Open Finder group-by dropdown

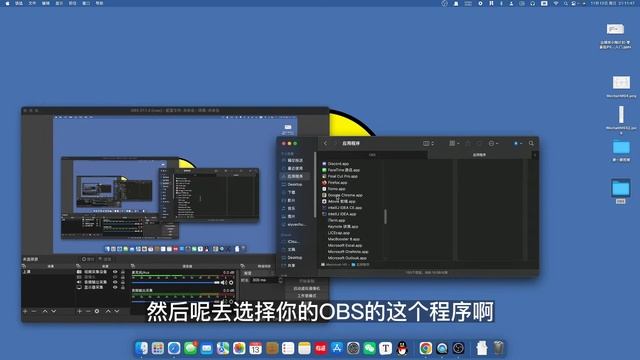[454, 143]
